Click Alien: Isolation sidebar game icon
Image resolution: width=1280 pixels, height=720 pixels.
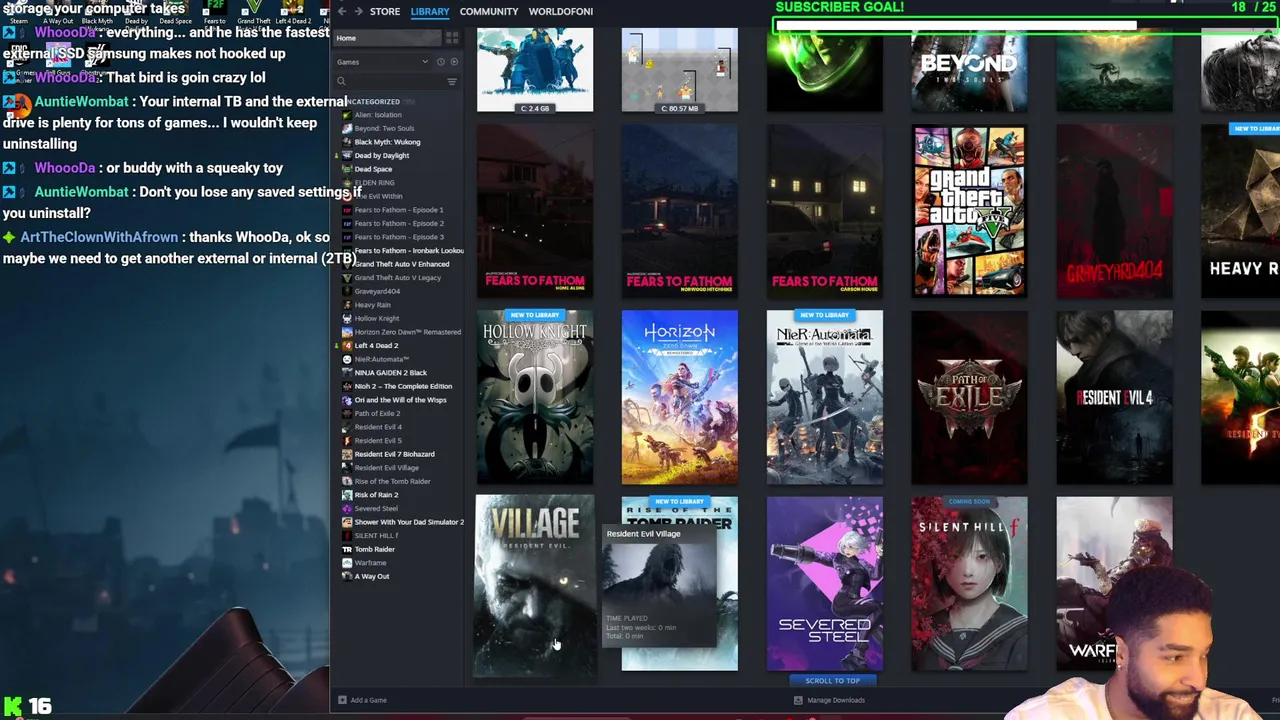point(347,115)
